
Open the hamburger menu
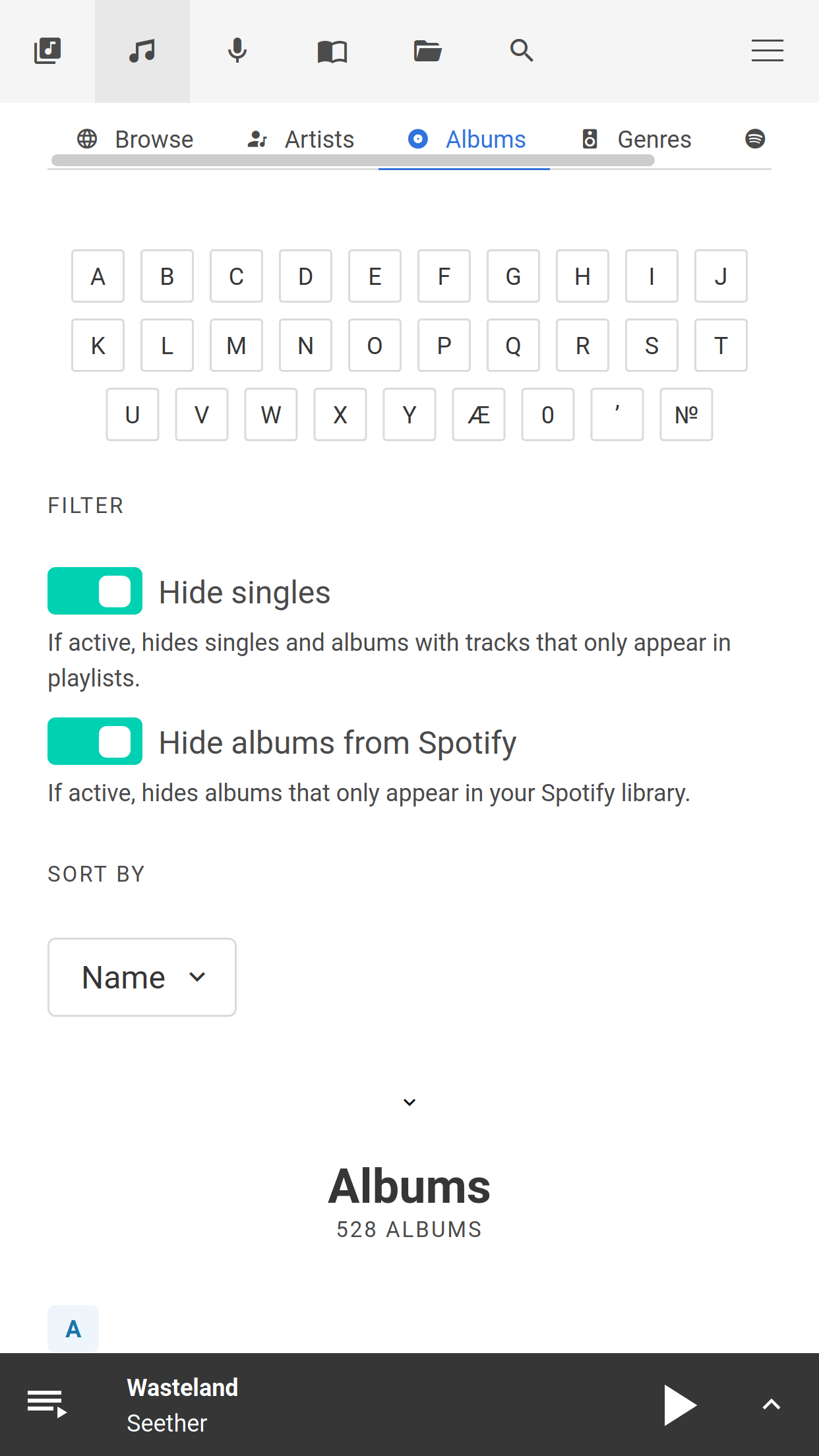767,51
